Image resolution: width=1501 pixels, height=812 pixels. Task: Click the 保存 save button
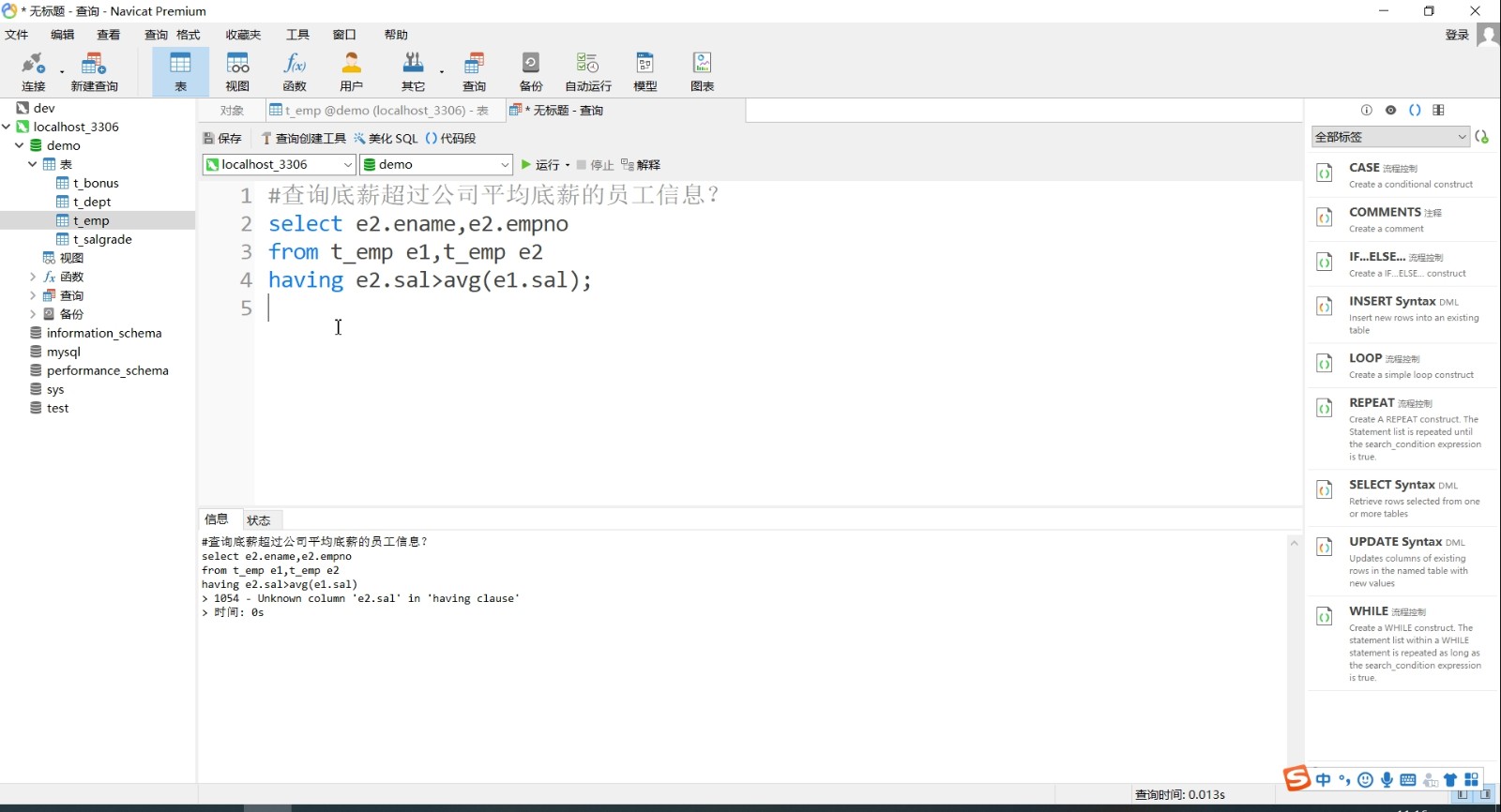(x=223, y=138)
